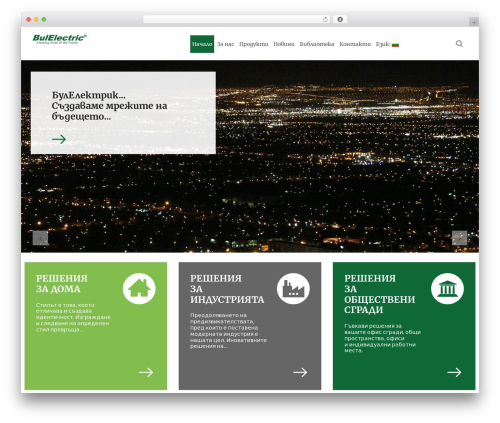Click arrow in ИНДУСТРИЯТА card
The image size is (500, 423).
(x=300, y=372)
